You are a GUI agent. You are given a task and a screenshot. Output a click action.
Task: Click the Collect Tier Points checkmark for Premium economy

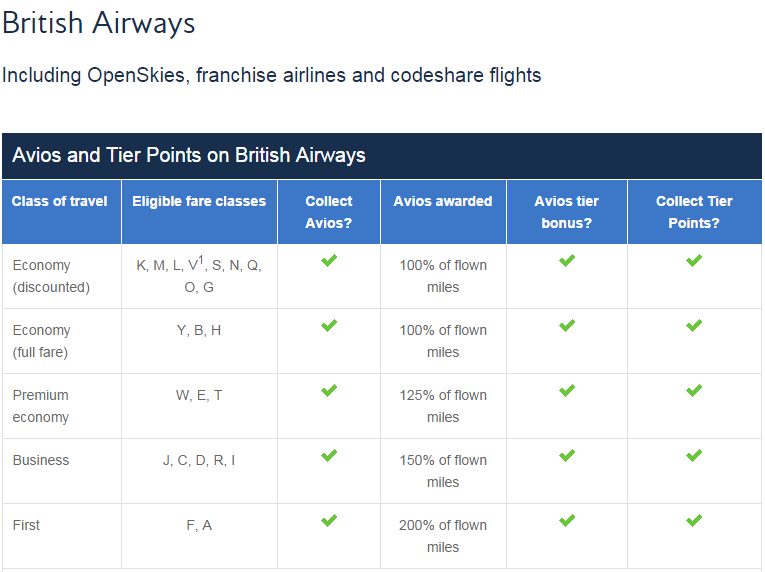694,390
